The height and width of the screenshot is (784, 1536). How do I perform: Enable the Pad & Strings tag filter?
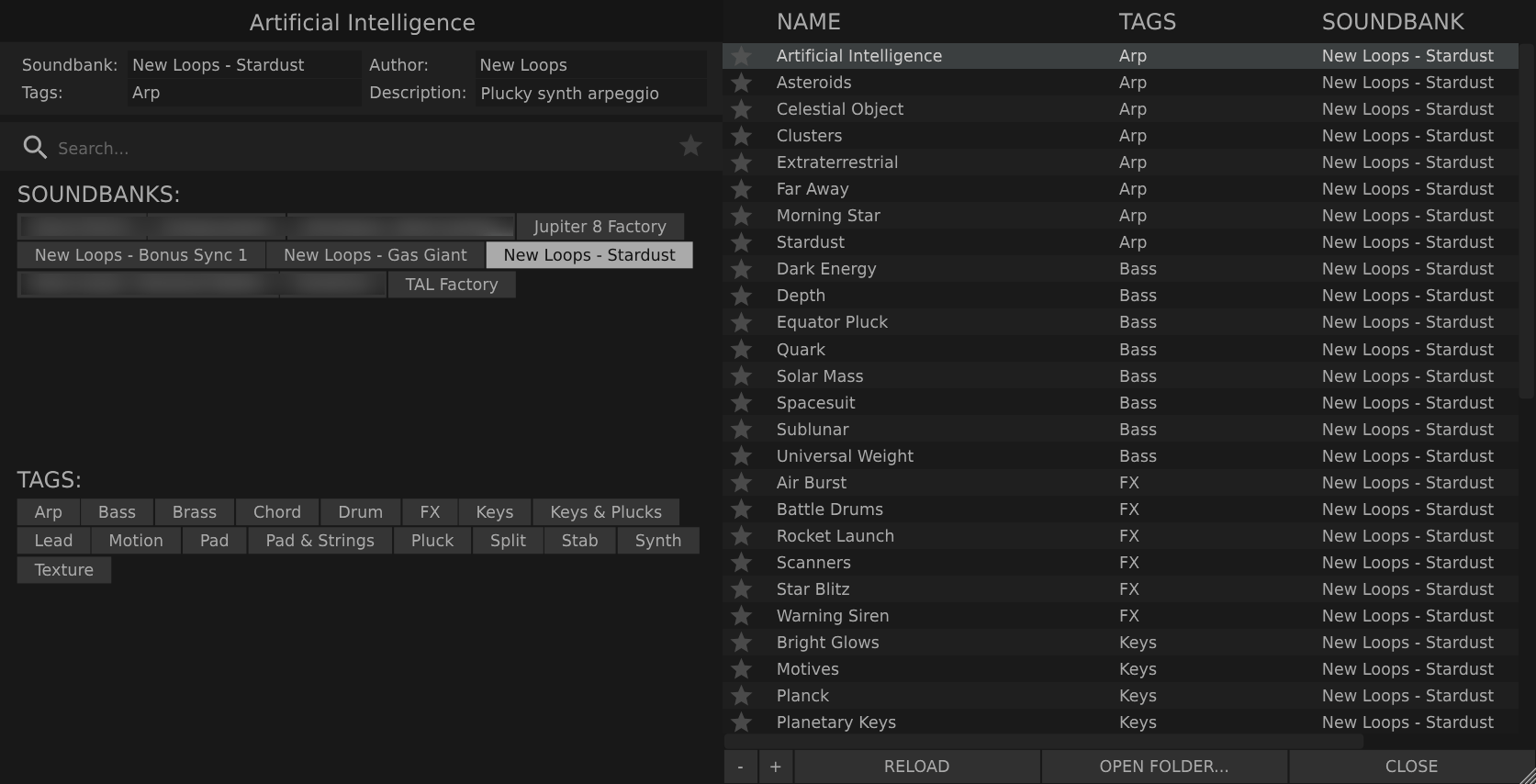[320, 541]
